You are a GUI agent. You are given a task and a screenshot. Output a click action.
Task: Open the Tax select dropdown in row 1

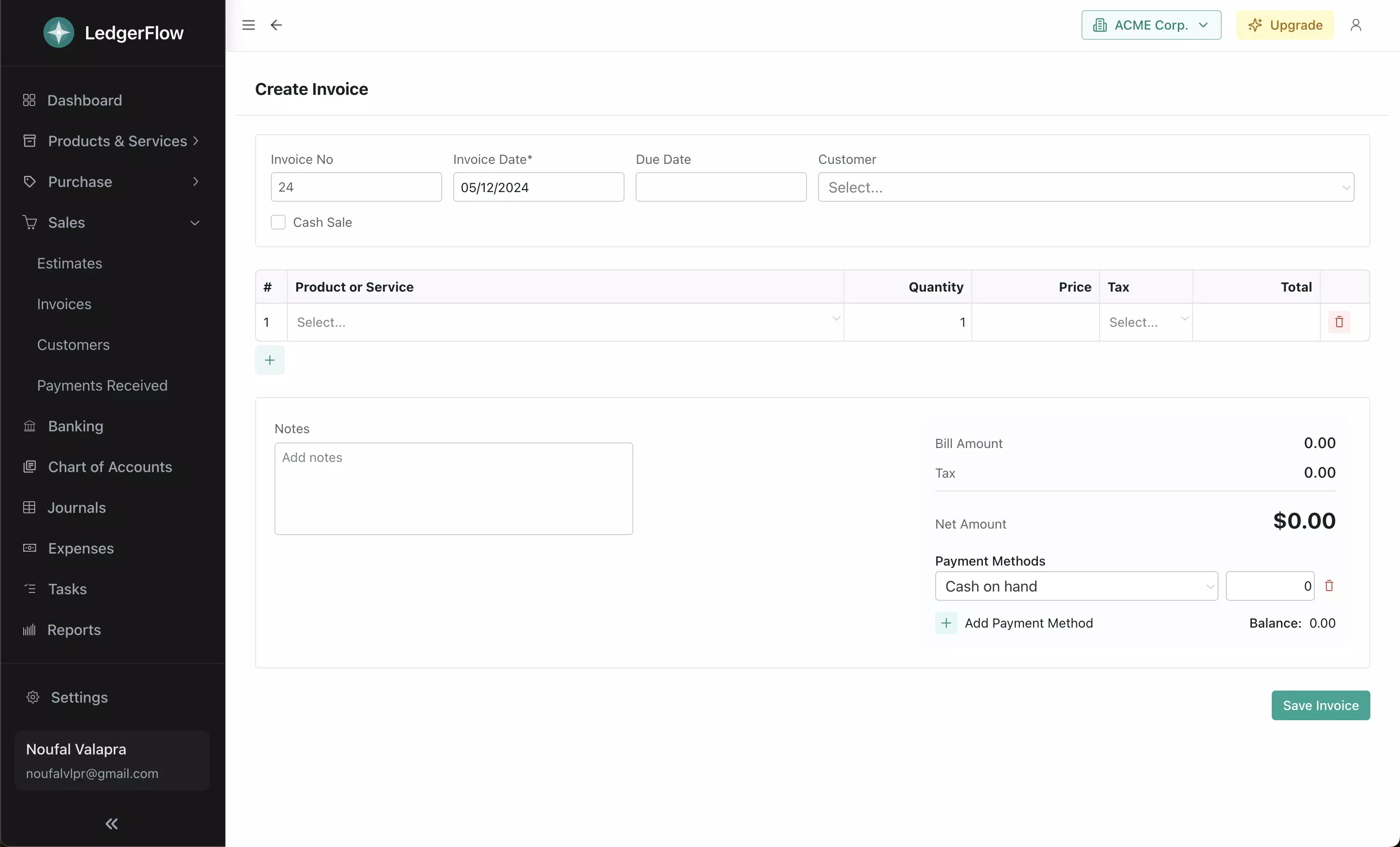point(1145,322)
